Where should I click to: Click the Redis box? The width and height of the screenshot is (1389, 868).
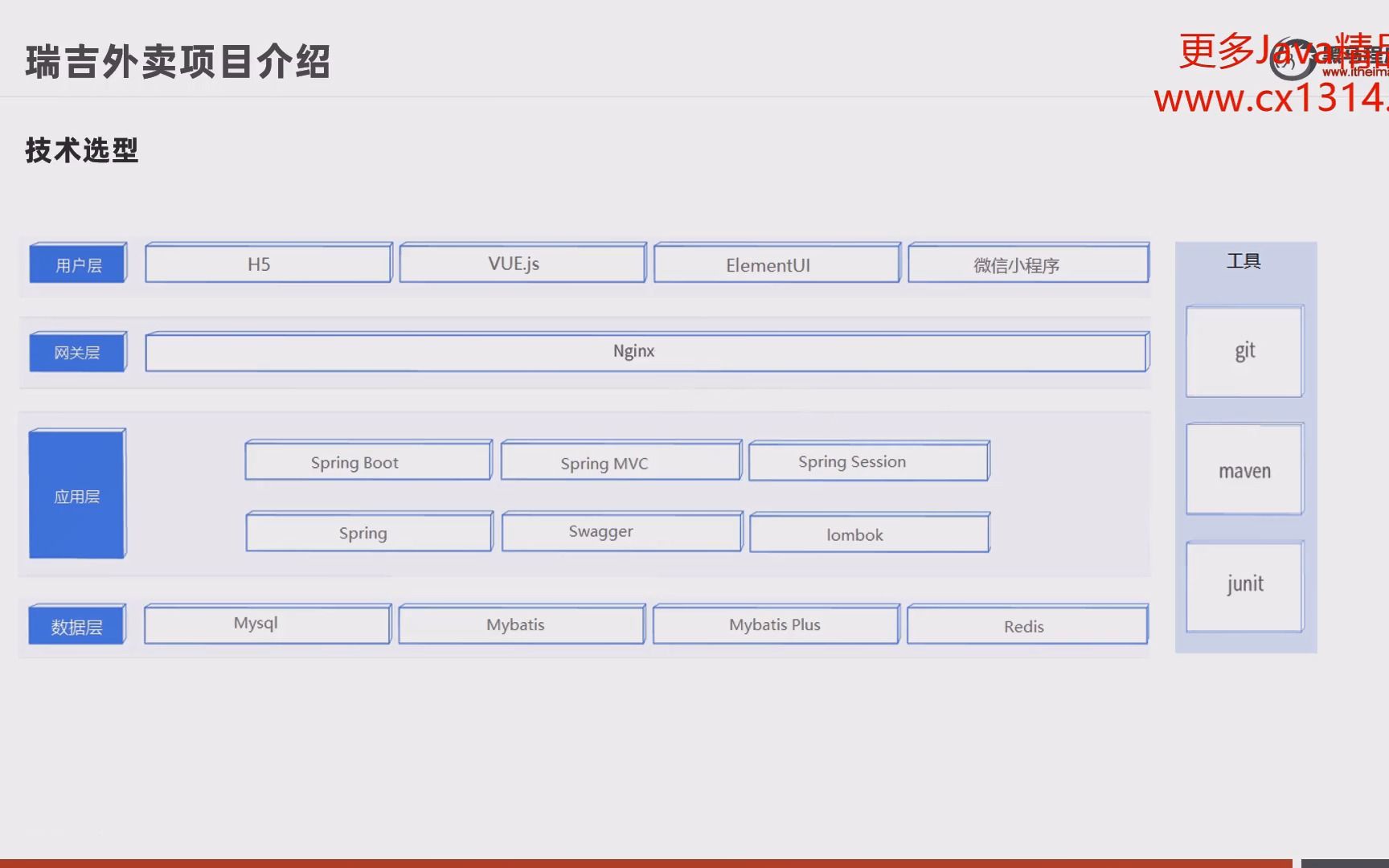(1028, 624)
